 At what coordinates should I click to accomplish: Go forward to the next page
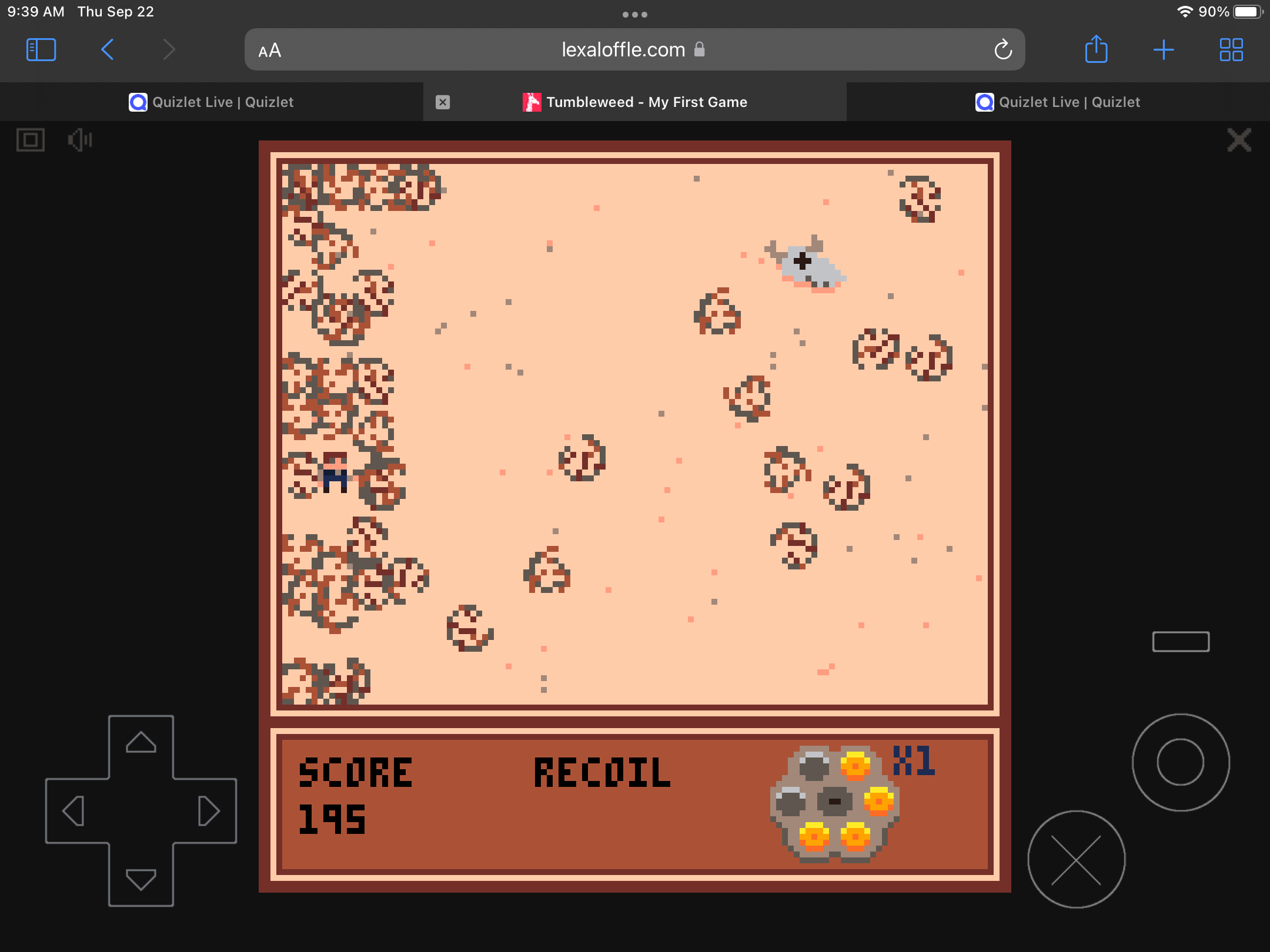tap(169, 50)
